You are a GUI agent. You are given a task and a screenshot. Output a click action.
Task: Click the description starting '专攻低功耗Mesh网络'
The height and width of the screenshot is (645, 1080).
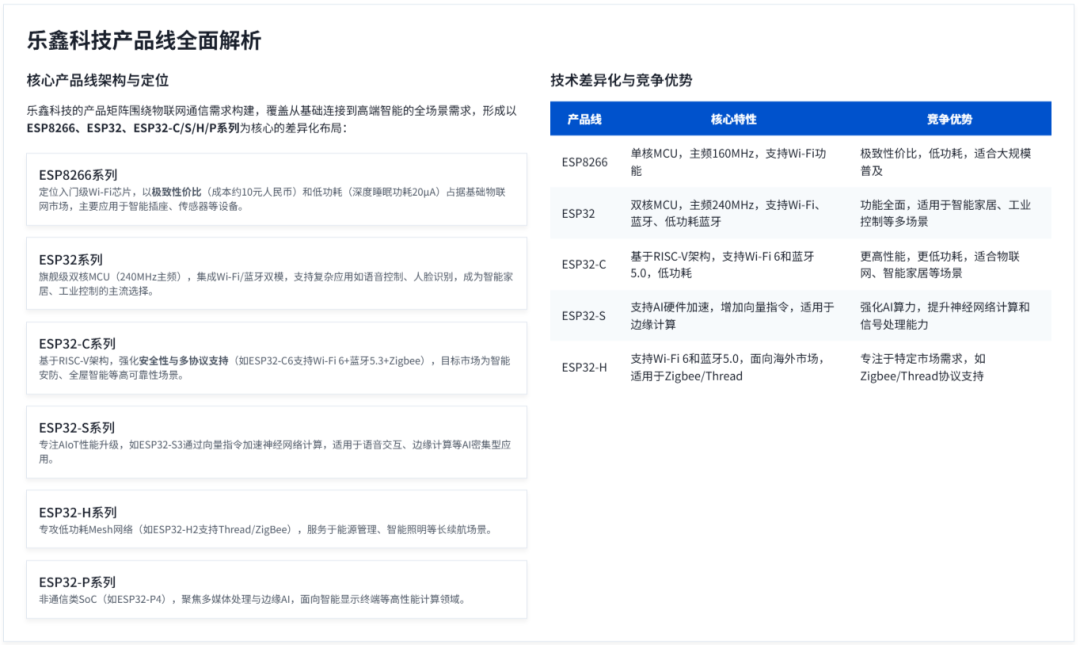point(266,530)
